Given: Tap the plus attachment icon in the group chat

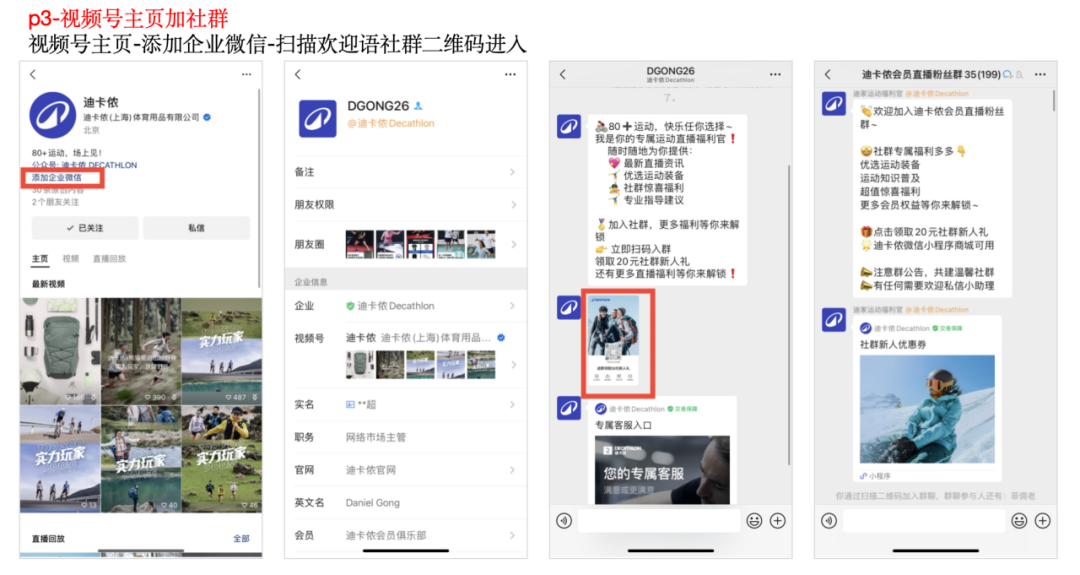Looking at the screenshot, I should click(1043, 521).
